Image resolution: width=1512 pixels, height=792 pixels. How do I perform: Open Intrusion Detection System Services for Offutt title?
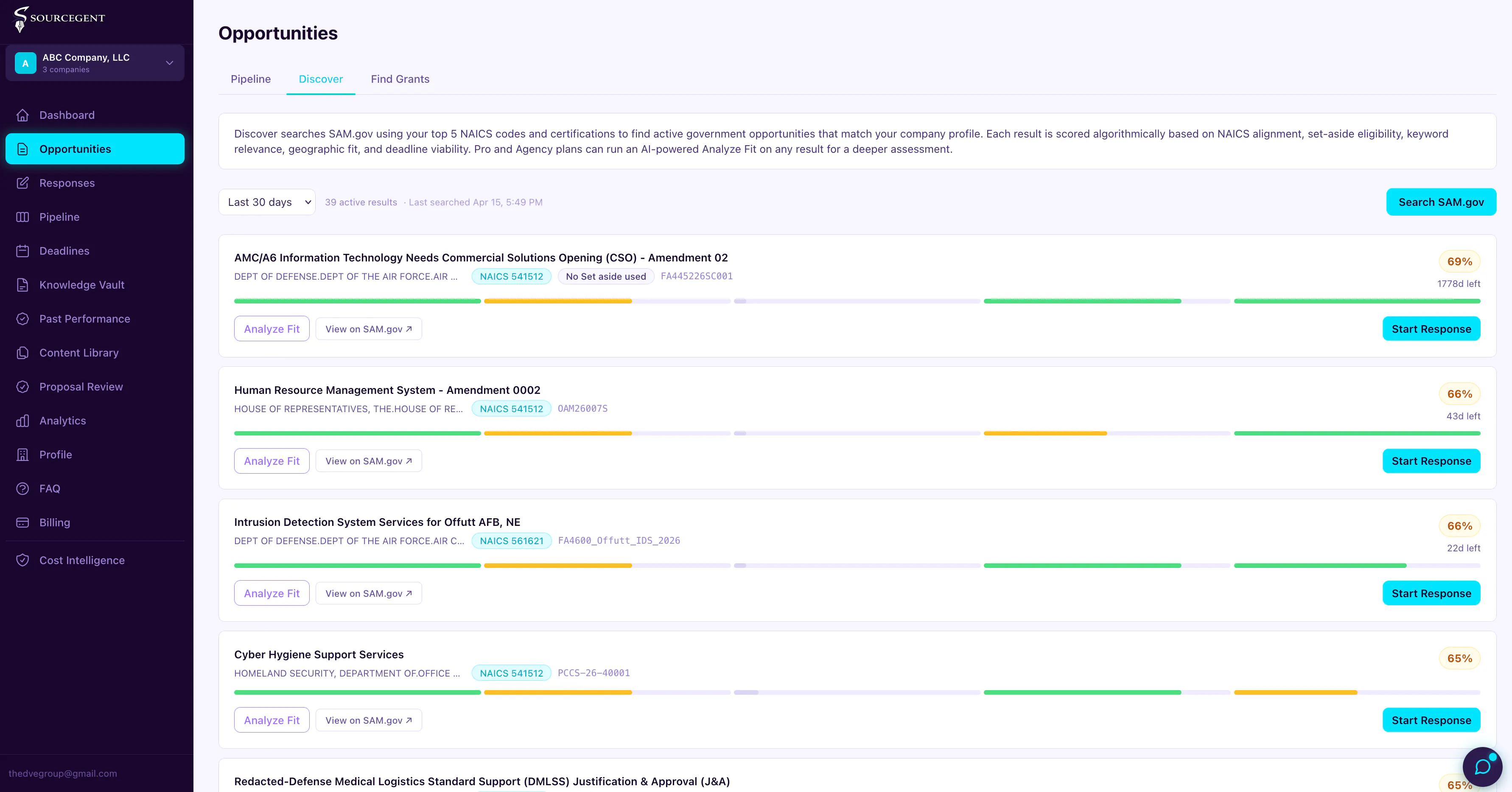click(x=377, y=522)
